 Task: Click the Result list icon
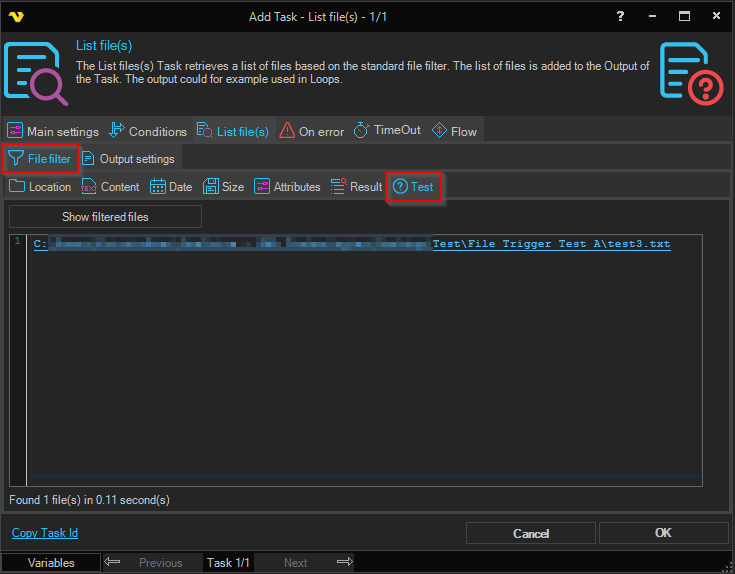pos(338,186)
